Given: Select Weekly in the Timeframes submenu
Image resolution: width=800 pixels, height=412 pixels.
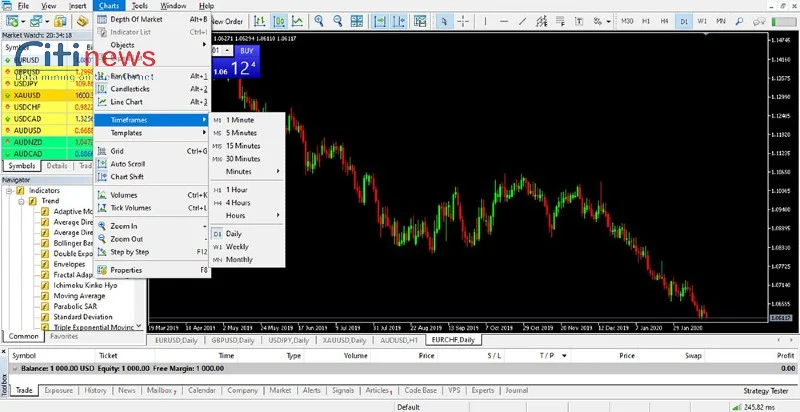Looking at the screenshot, I should 246,247.
